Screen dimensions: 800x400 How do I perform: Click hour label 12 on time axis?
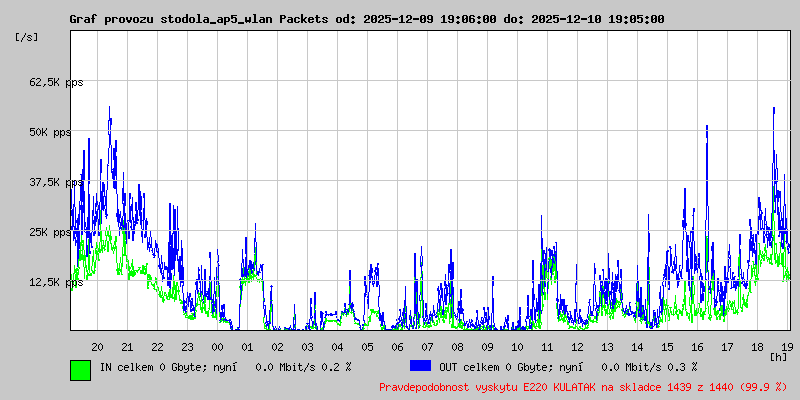[577, 347]
